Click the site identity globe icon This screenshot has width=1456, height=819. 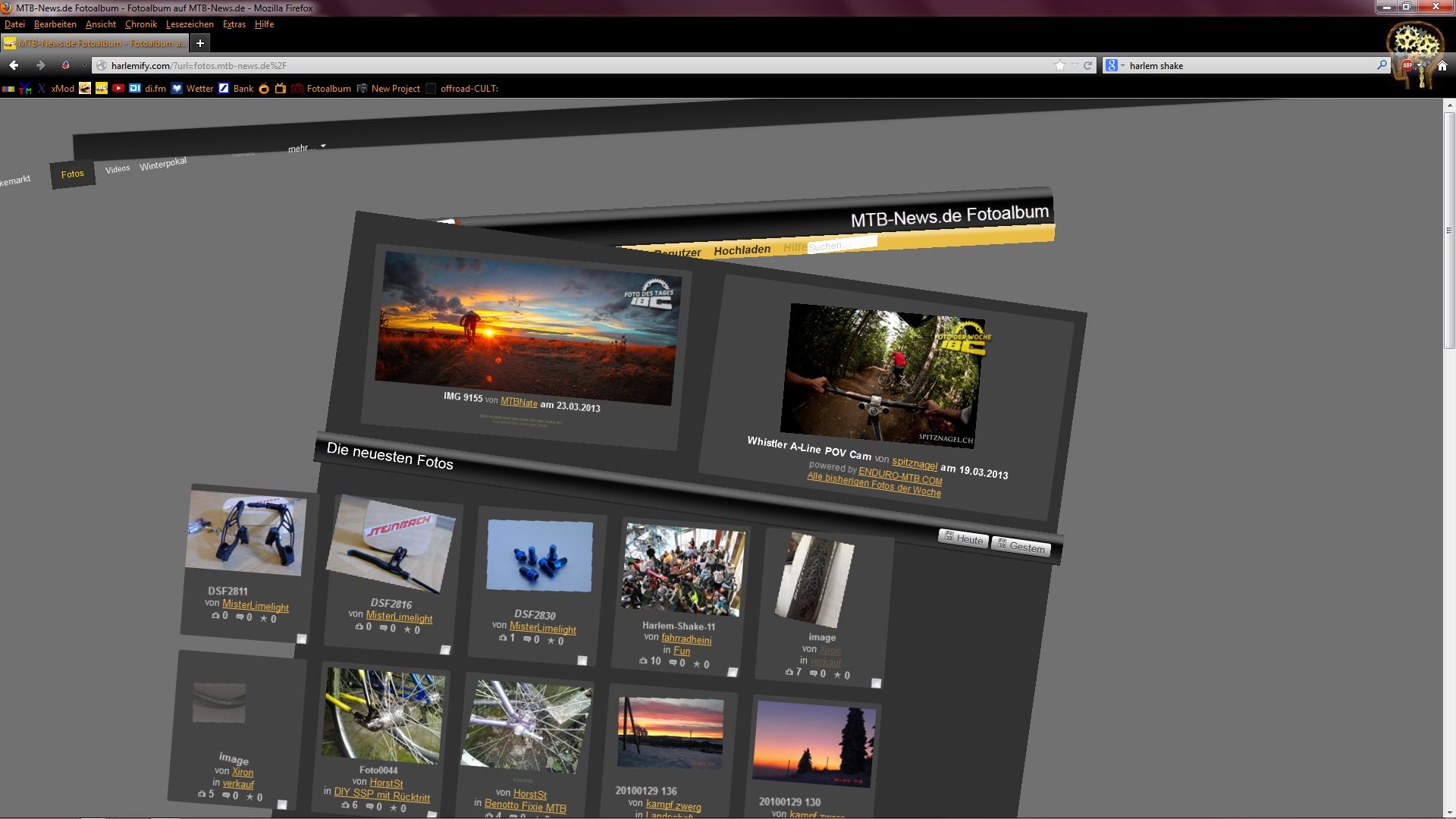click(x=102, y=65)
